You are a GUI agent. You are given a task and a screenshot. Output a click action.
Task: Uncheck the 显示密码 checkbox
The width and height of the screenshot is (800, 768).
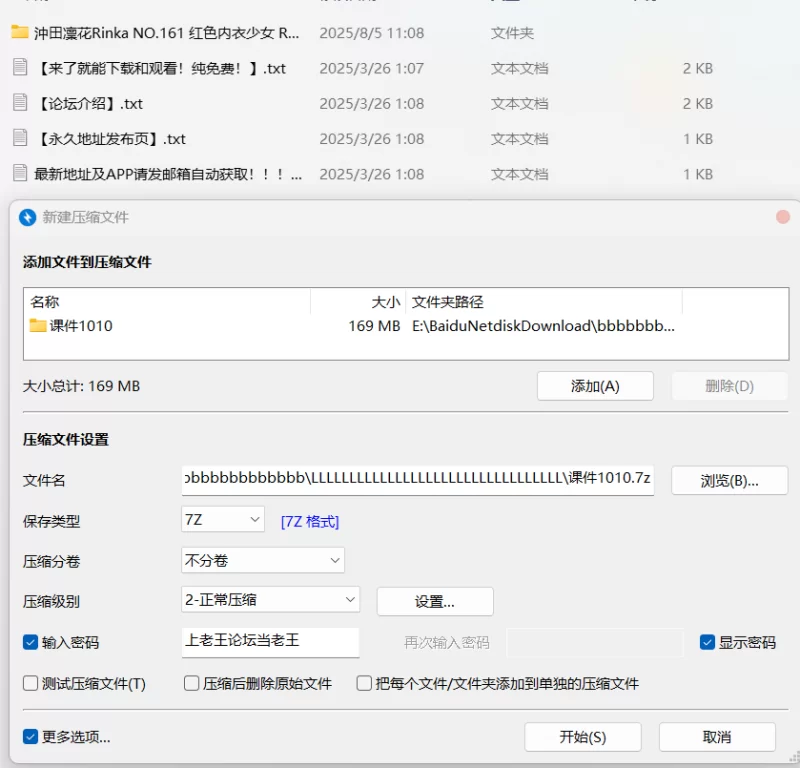[707, 642]
